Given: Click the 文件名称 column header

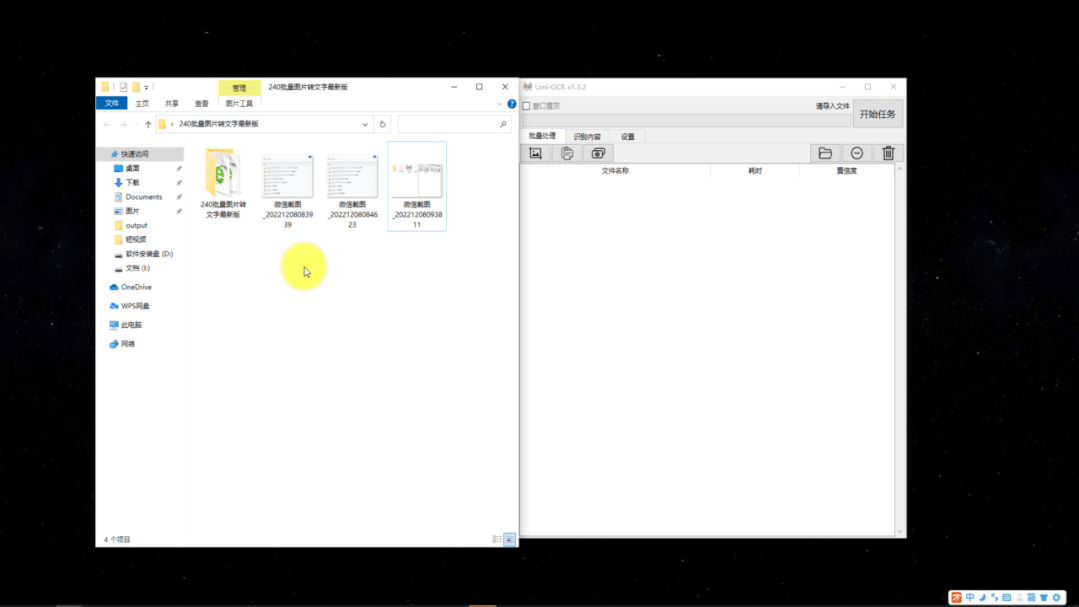Looking at the screenshot, I should pyautogui.click(x=615, y=171).
